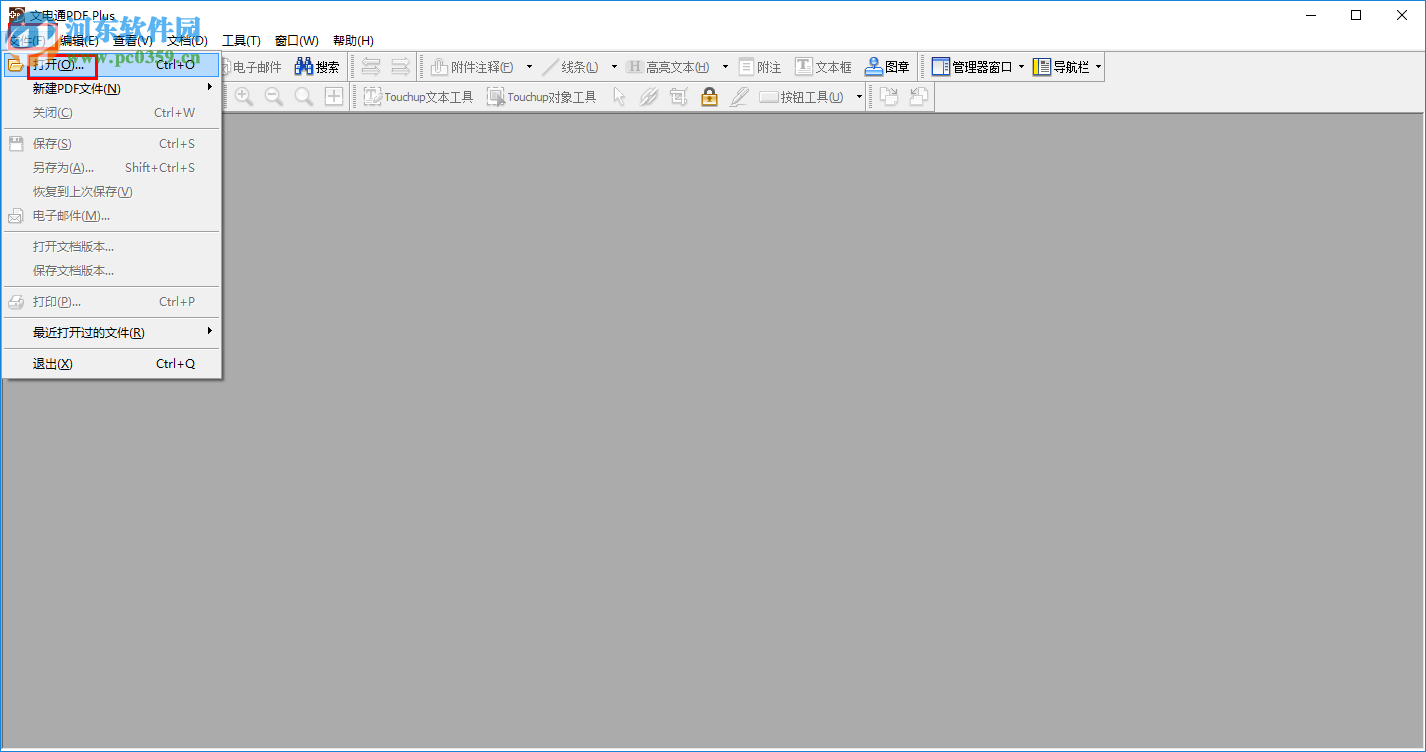The width and height of the screenshot is (1426, 752).
Task: Exit the app via 退出 entry
Action: pyautogui.click(x=50, y=364)
